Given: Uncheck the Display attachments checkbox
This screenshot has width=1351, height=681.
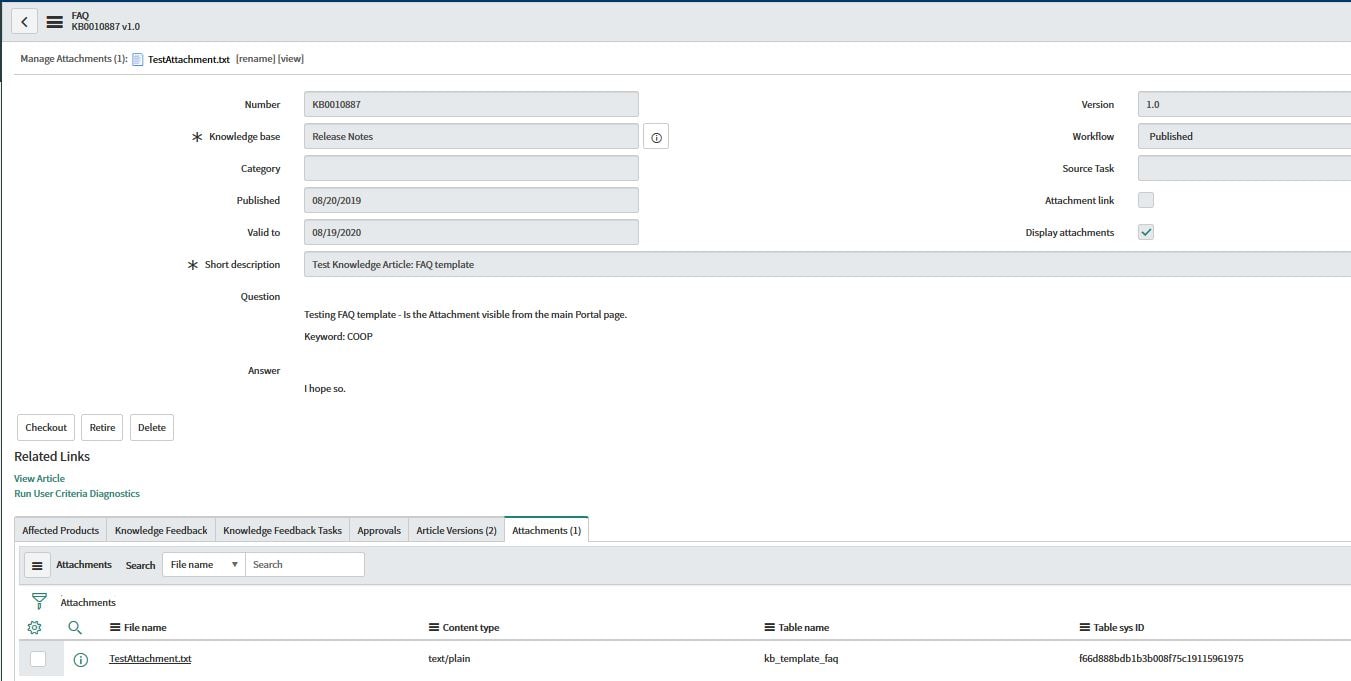Looking at the screenshot, I should tap(1146, 232).
